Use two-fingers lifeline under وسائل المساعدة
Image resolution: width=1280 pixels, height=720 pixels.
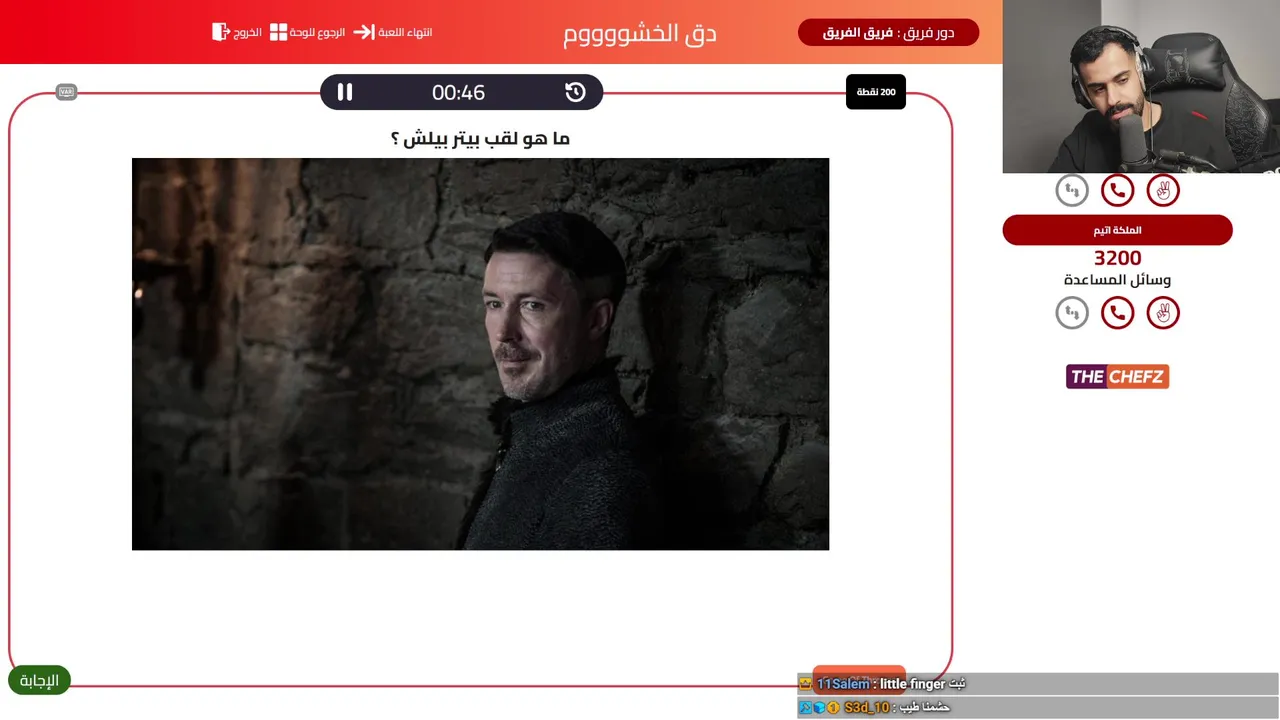[x=1163, y=313]
